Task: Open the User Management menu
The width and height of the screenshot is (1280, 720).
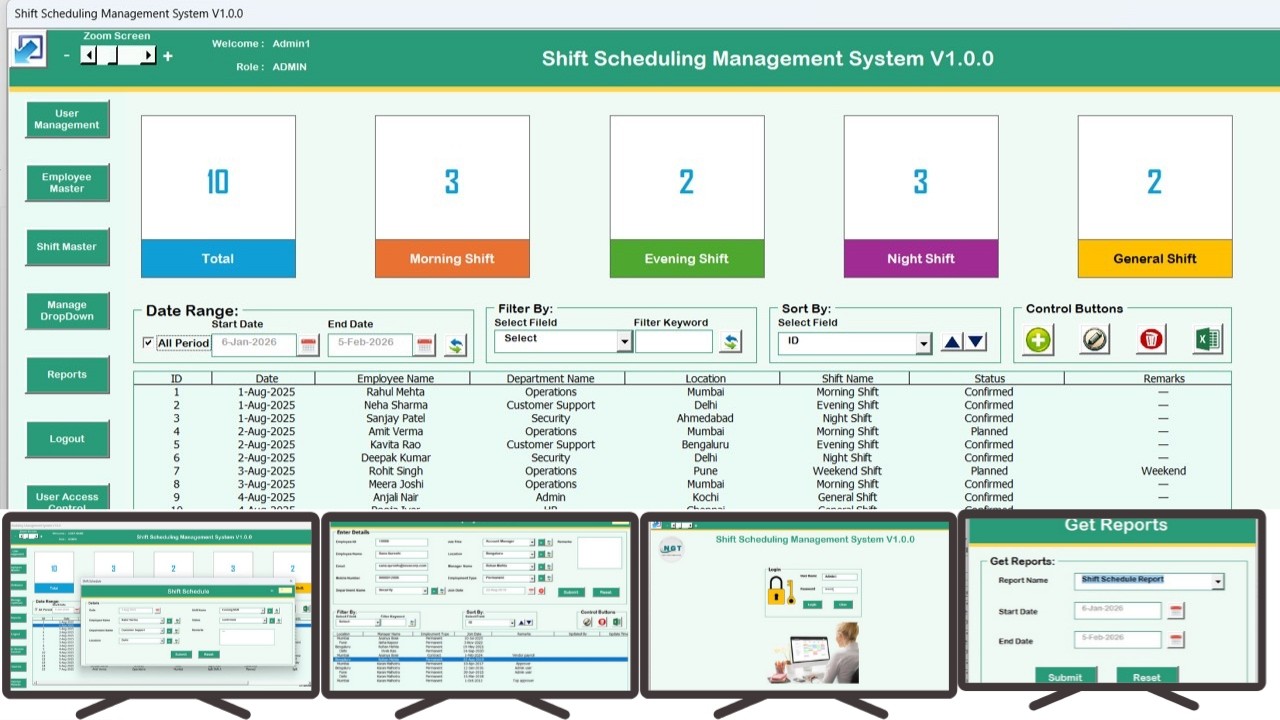Action: tap(67, 119)
